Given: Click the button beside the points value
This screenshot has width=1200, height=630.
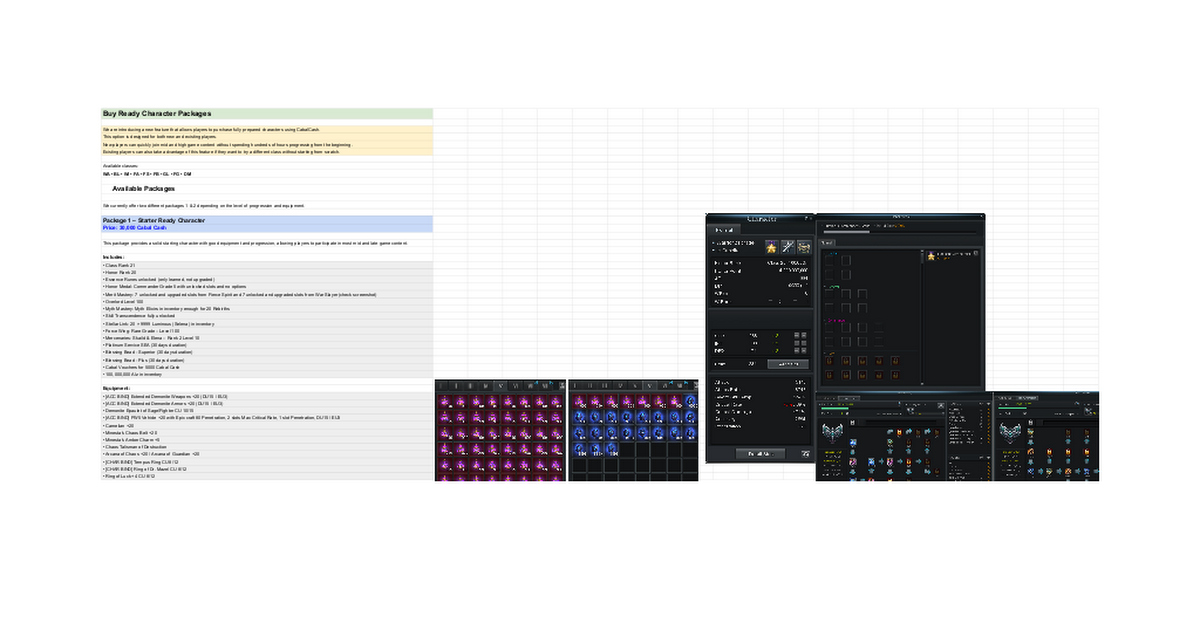Looking at the screenshot, I should point(788,364).
